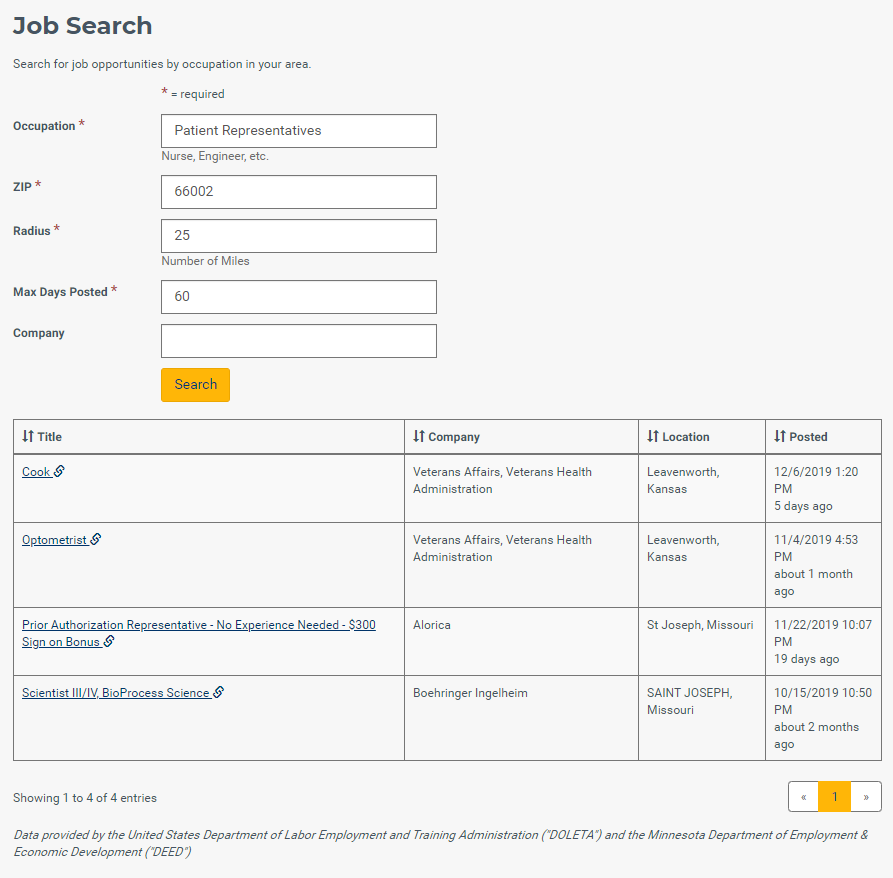Click link icon after Sign on Bonus
Viewport: 893px width, 878px height.
coord(109,641)
